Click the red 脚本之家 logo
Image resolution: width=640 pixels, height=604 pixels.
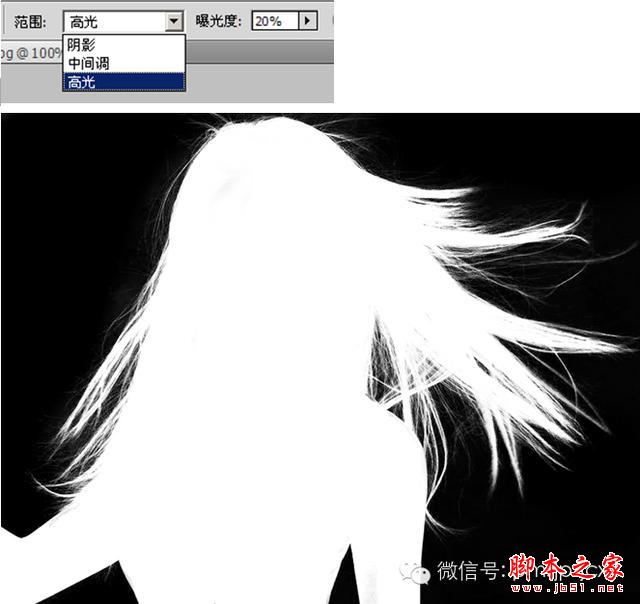[566, 566]
